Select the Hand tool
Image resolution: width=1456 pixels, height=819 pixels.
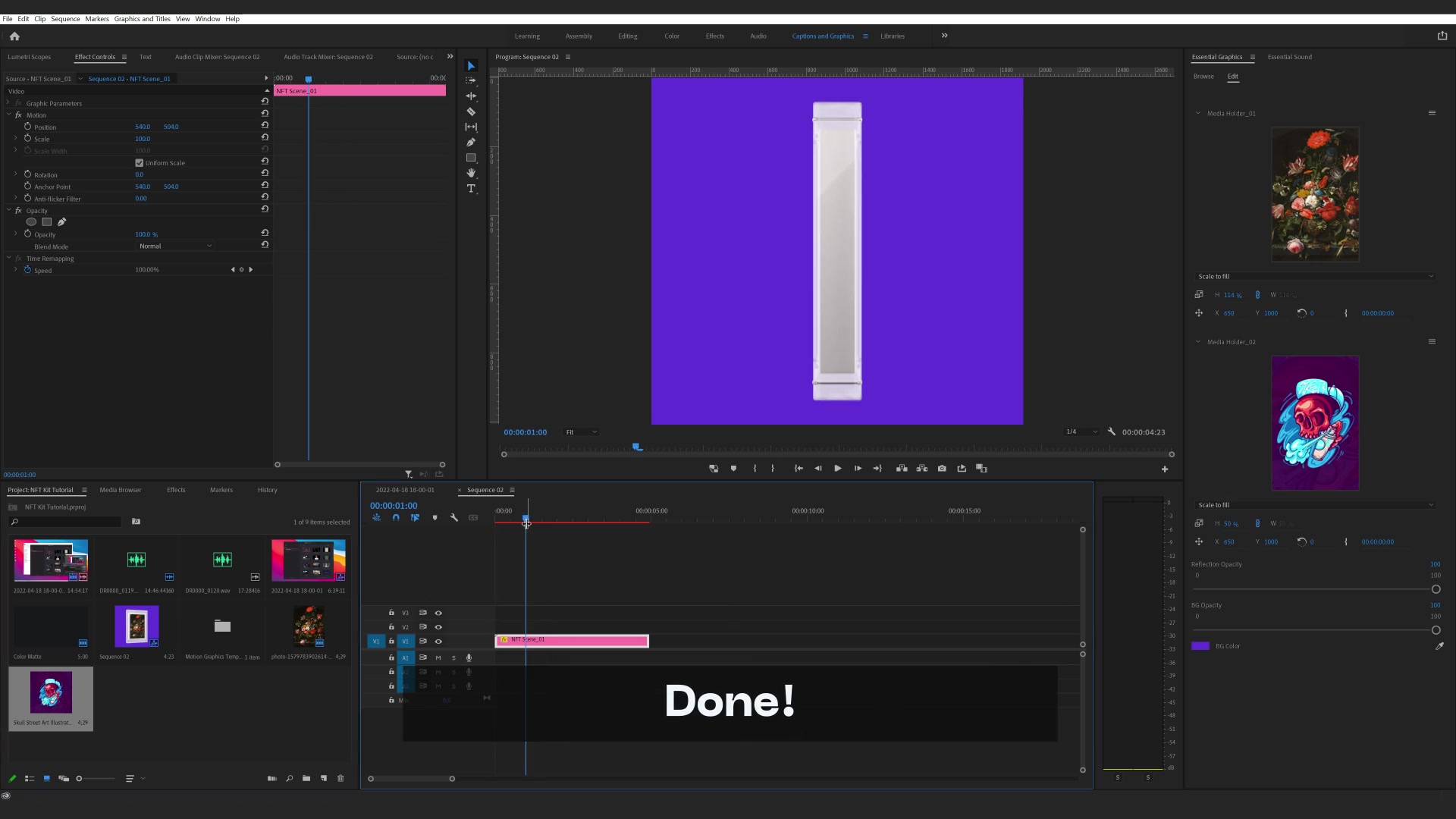471,173
